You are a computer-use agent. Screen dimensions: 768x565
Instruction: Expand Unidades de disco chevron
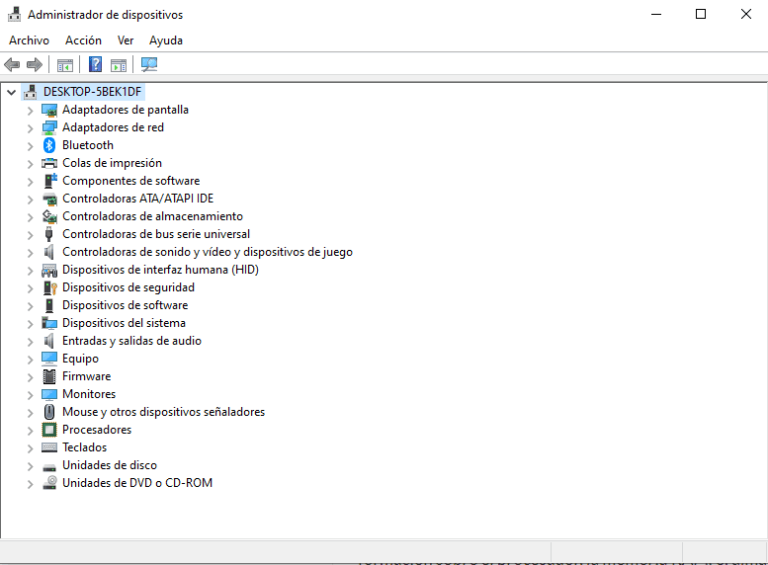[30, 466]
